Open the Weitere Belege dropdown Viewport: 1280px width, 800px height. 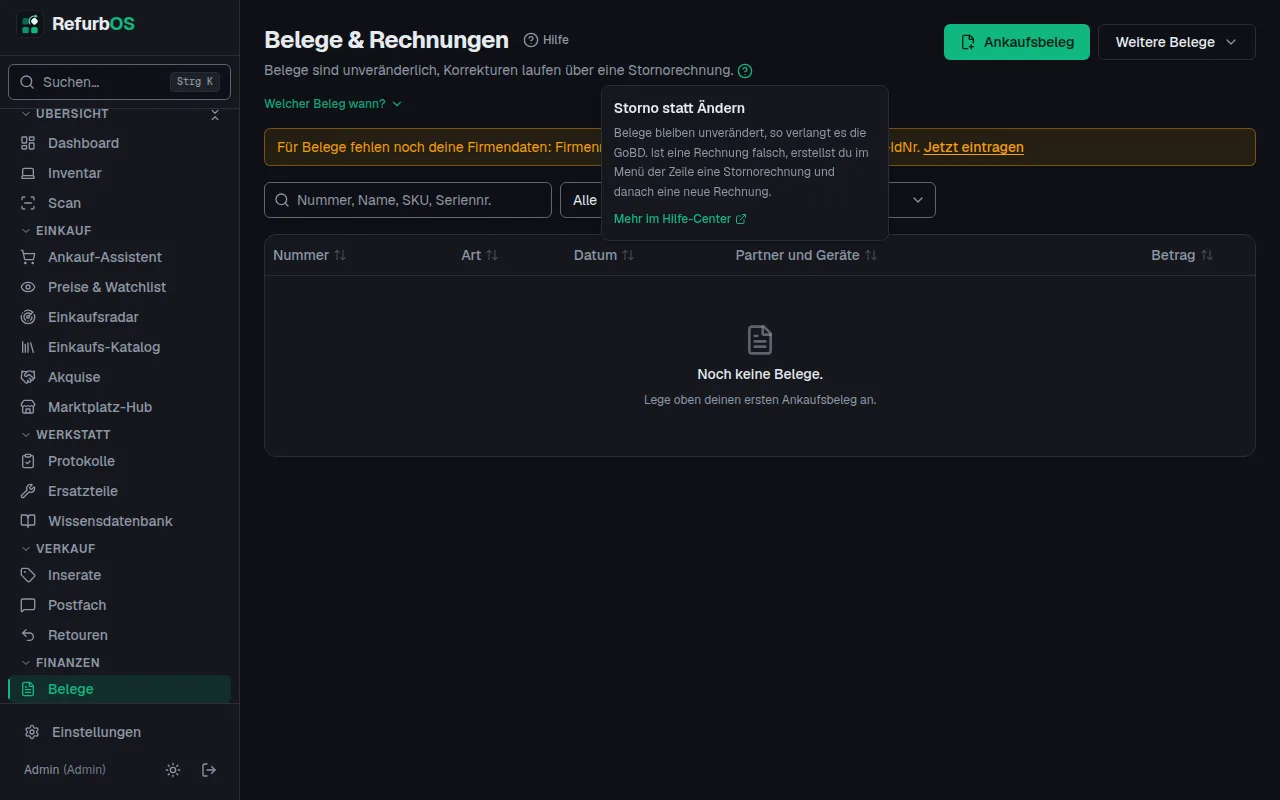pyautogui.click(x=1176, y=42)
